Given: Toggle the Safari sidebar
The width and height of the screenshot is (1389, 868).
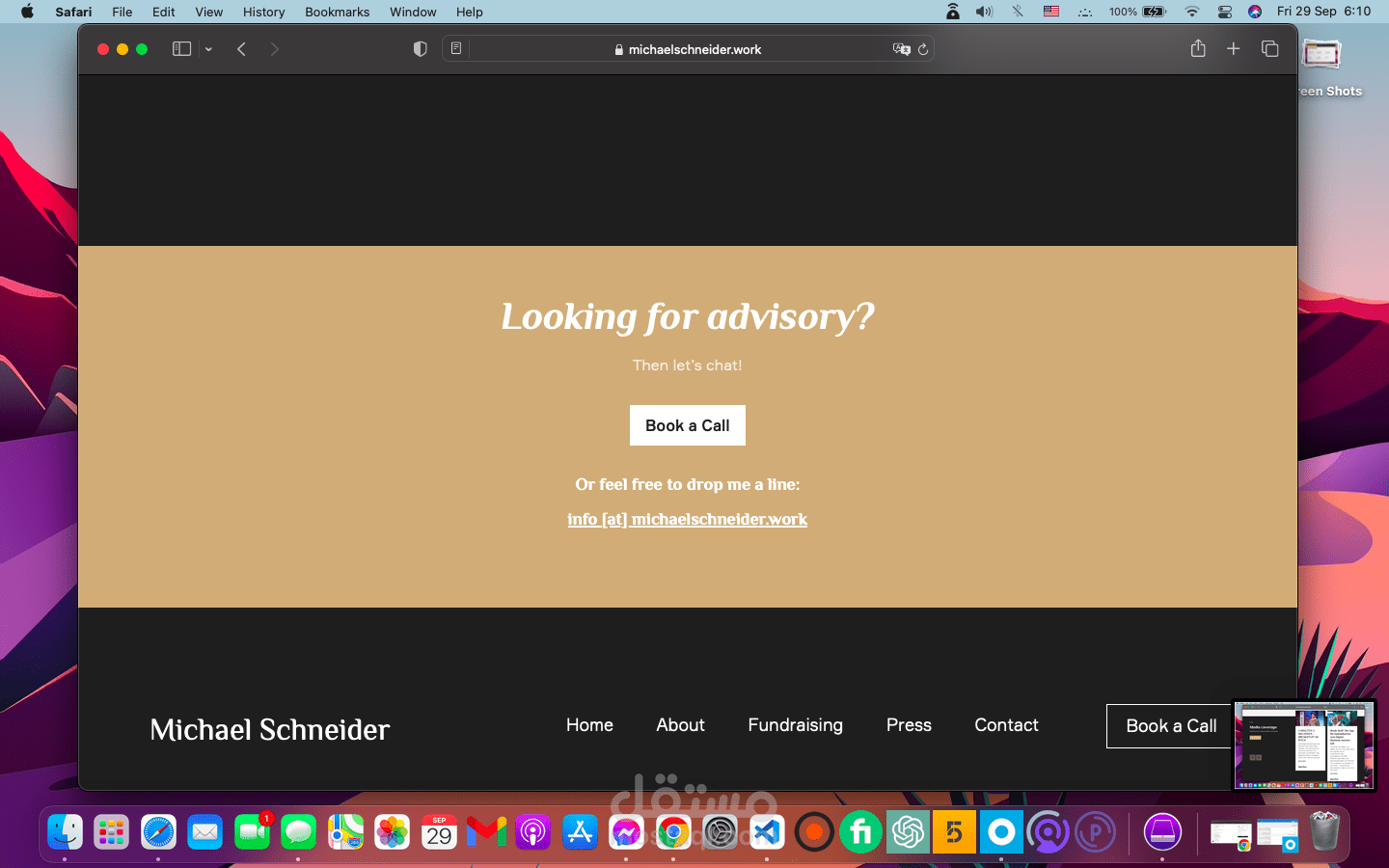Looking at the screenshot, I should [x=181, y=49].
